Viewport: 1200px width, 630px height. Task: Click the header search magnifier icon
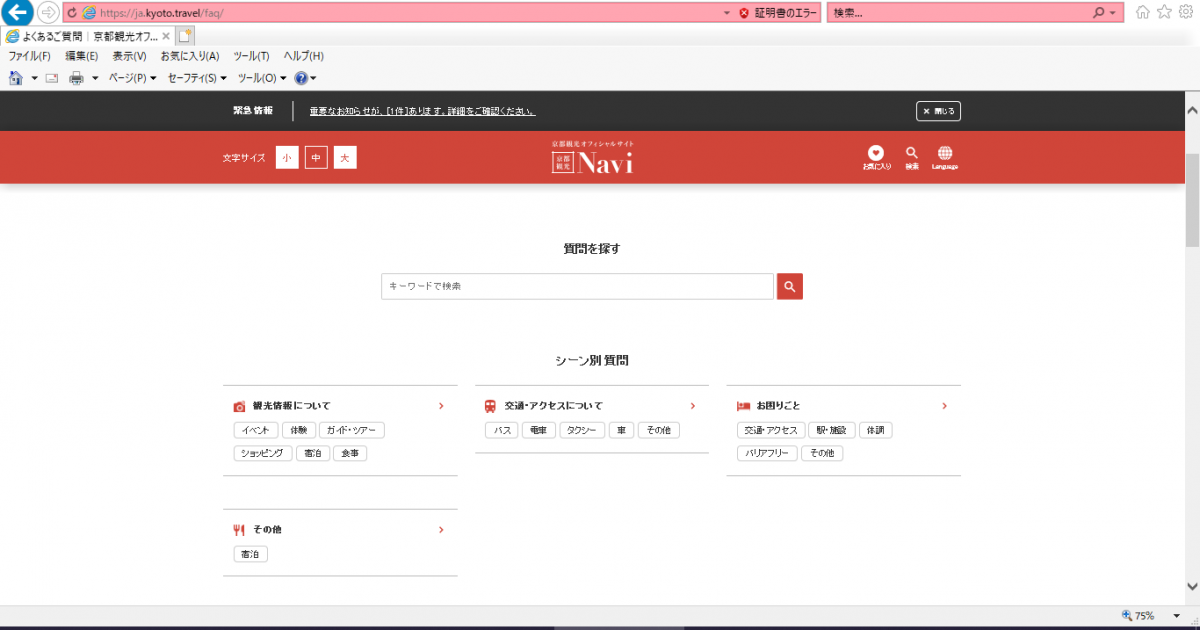(x=911, y=154)
